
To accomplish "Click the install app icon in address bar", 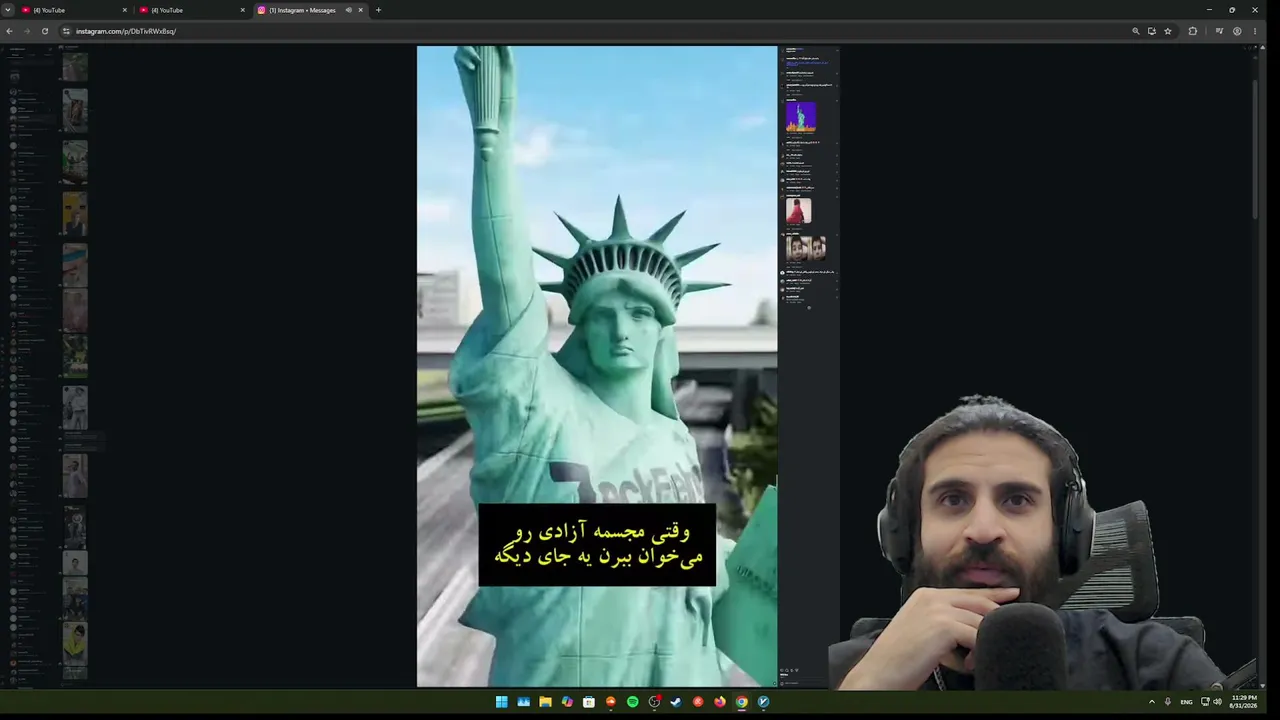I will 1152,31.
